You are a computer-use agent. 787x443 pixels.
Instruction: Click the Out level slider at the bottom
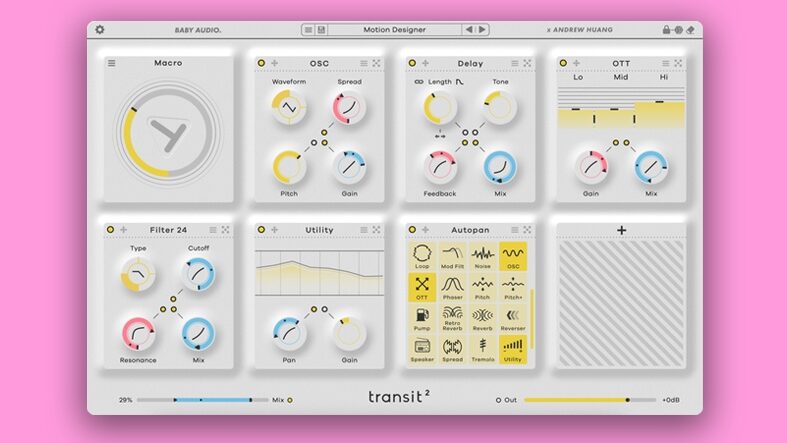point(576,400)
